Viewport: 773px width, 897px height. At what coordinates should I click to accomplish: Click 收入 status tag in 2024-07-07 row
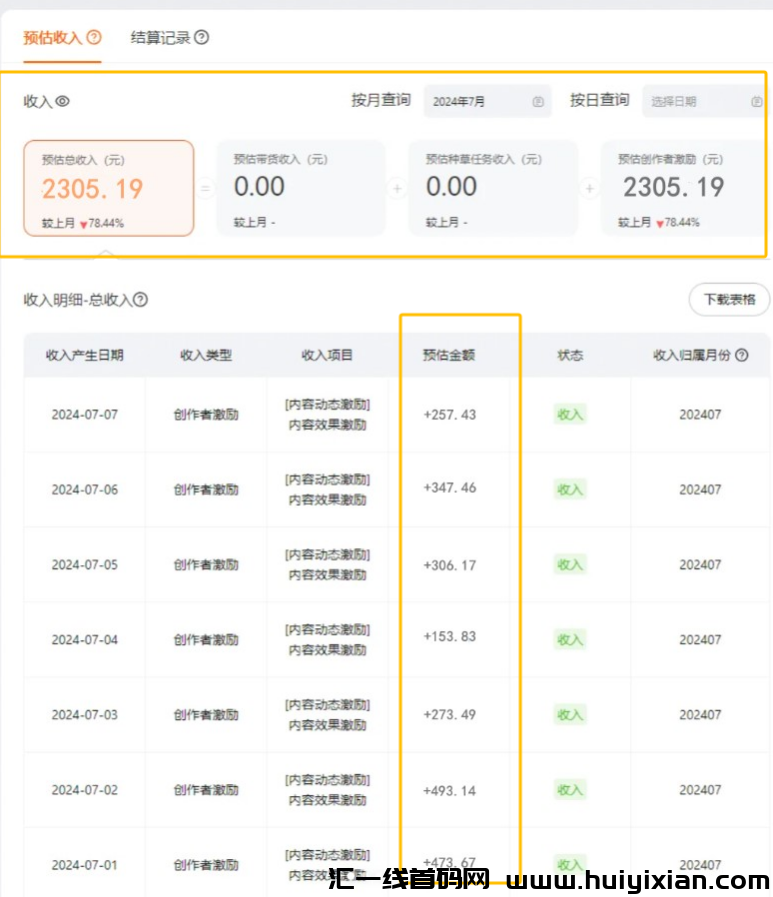click(x=570, y=414)
